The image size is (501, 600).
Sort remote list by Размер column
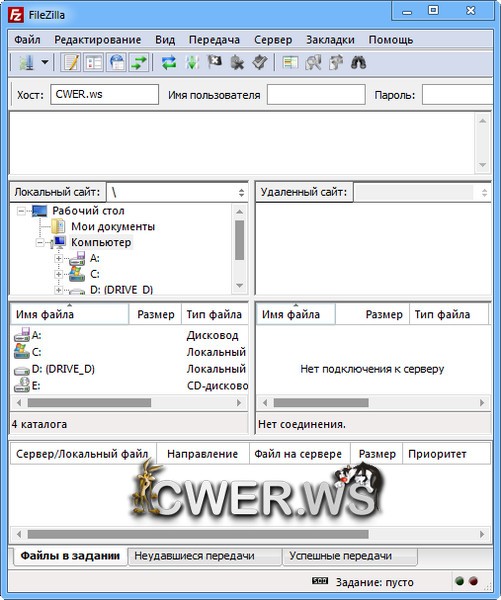[x=372, y=315]
